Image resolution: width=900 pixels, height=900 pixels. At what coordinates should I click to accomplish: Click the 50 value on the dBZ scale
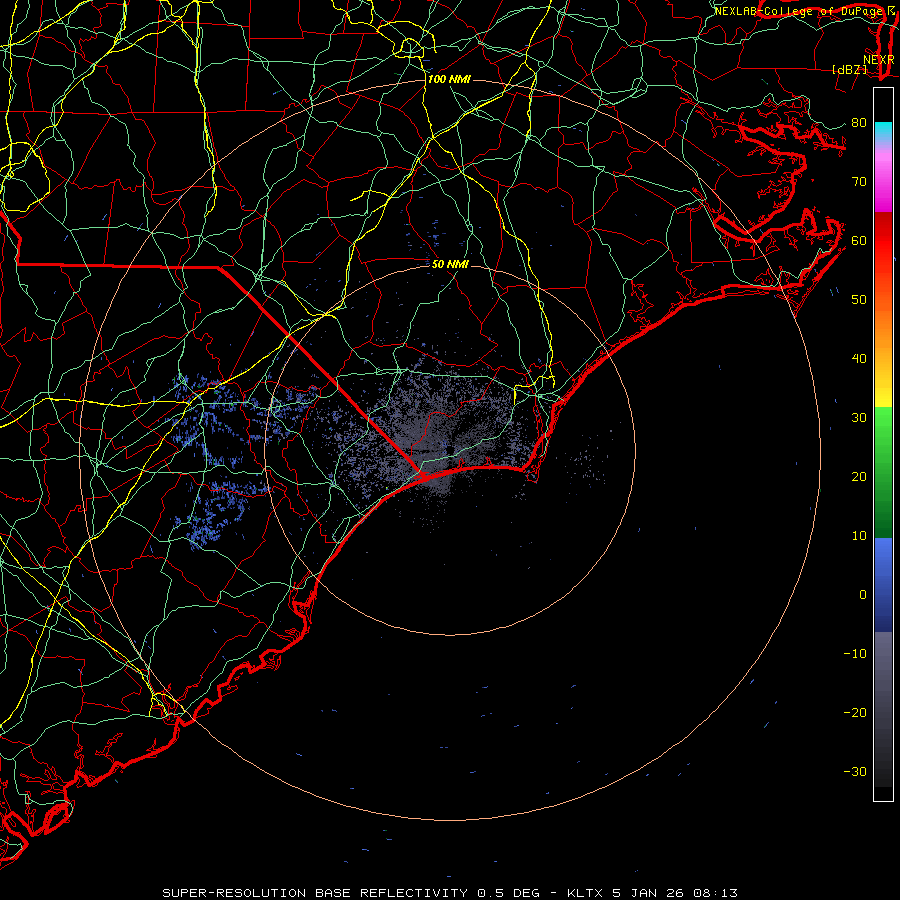[x=859, y=300]
